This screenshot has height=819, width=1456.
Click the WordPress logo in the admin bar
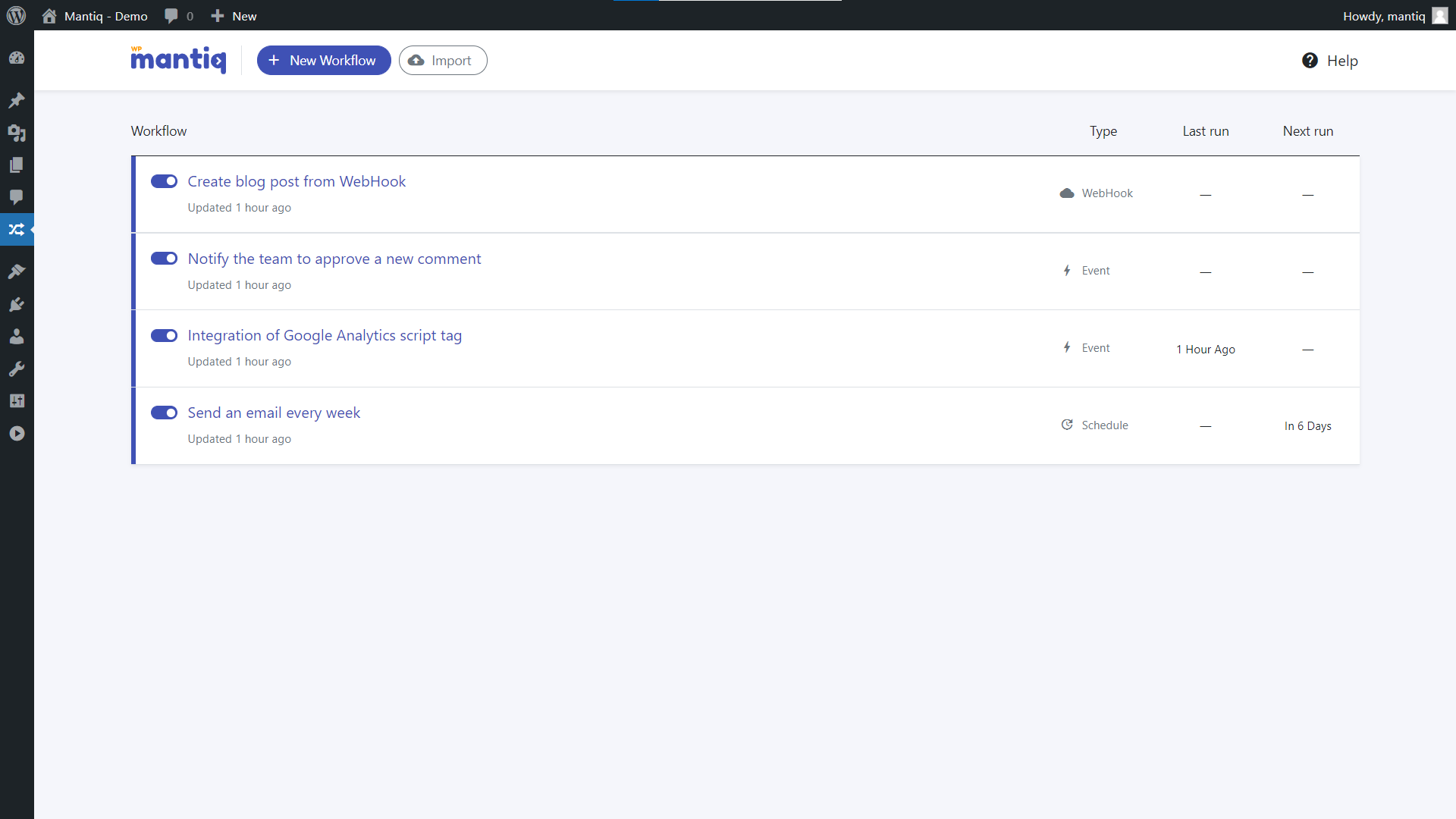coord(16,15)
